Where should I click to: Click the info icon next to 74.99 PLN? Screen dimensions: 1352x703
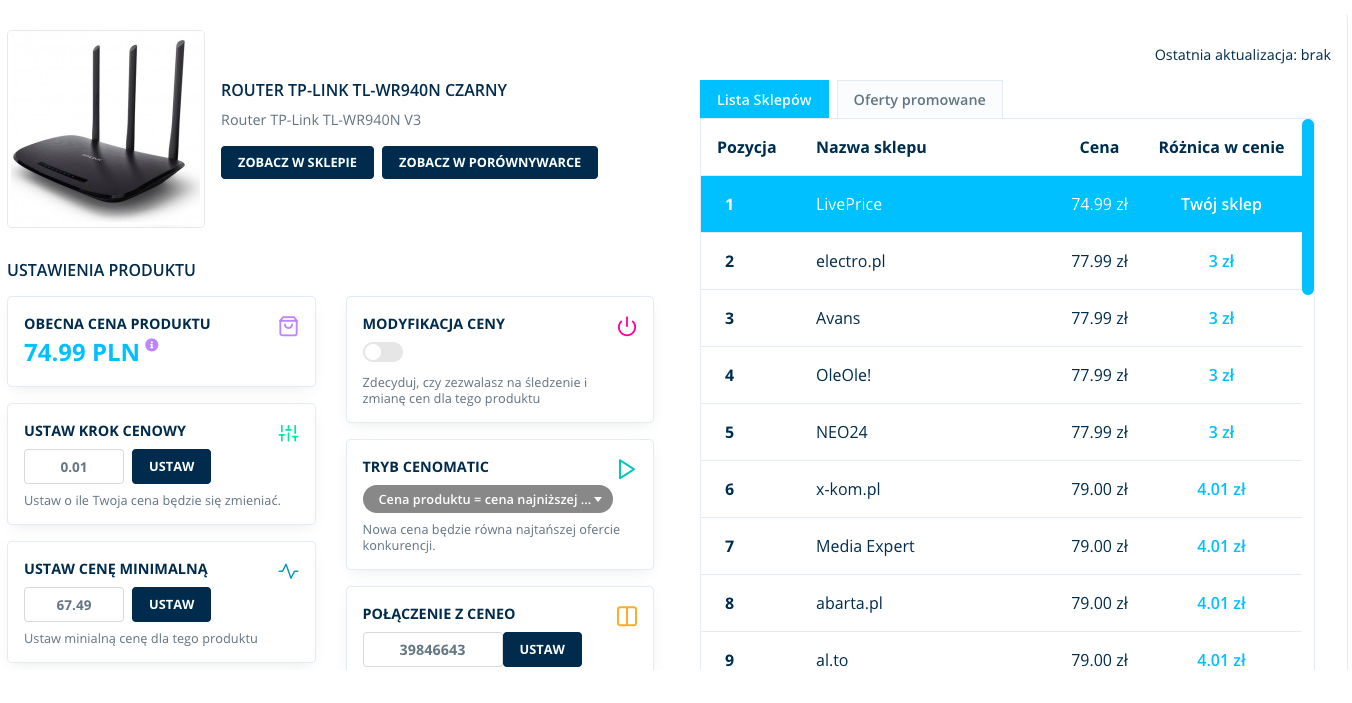click(152, 345)
